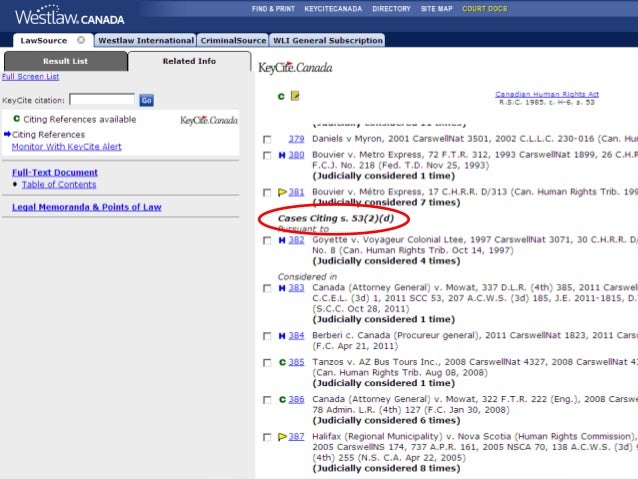The height and width of the screenshot is (479, 638).
Task: Click the Go button for KeyCite citation
Action: [146, 100]
